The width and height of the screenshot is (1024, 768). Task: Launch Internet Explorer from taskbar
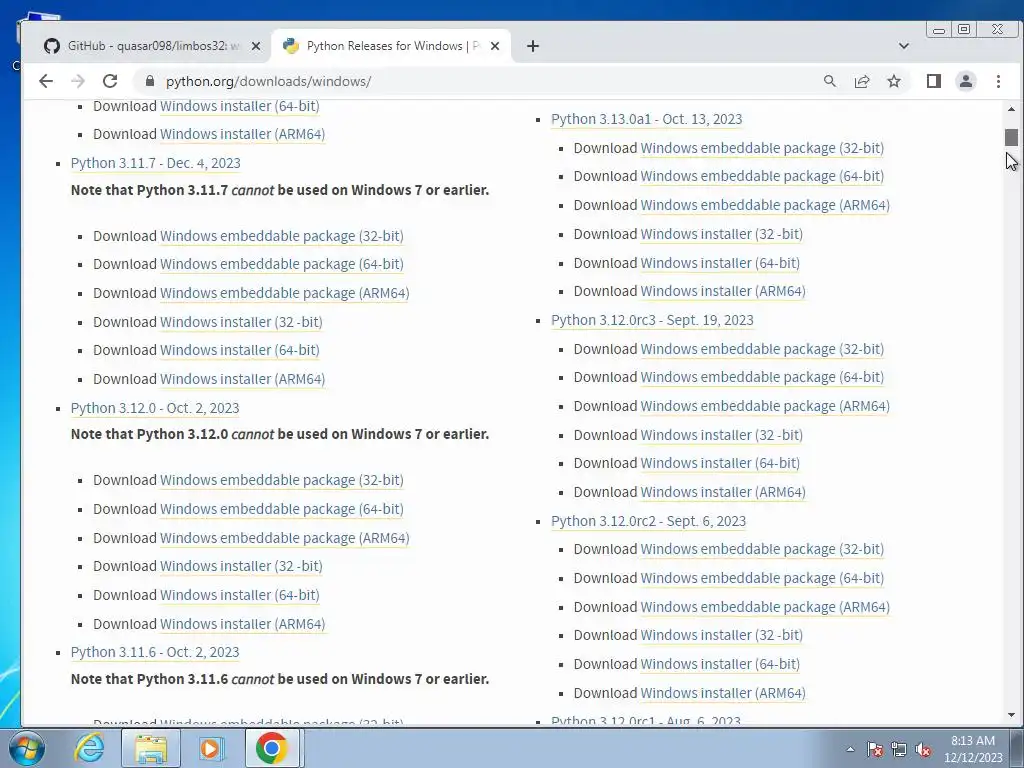tap(89, 748)
